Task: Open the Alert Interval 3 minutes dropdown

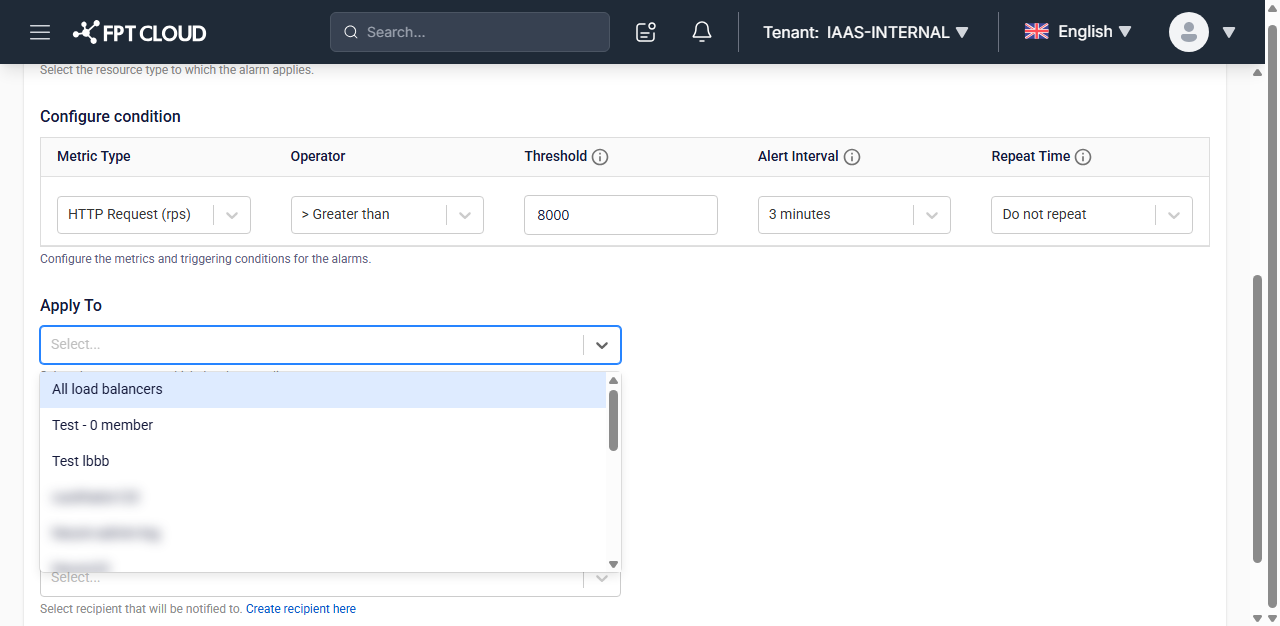Action: tap(854, 215)
